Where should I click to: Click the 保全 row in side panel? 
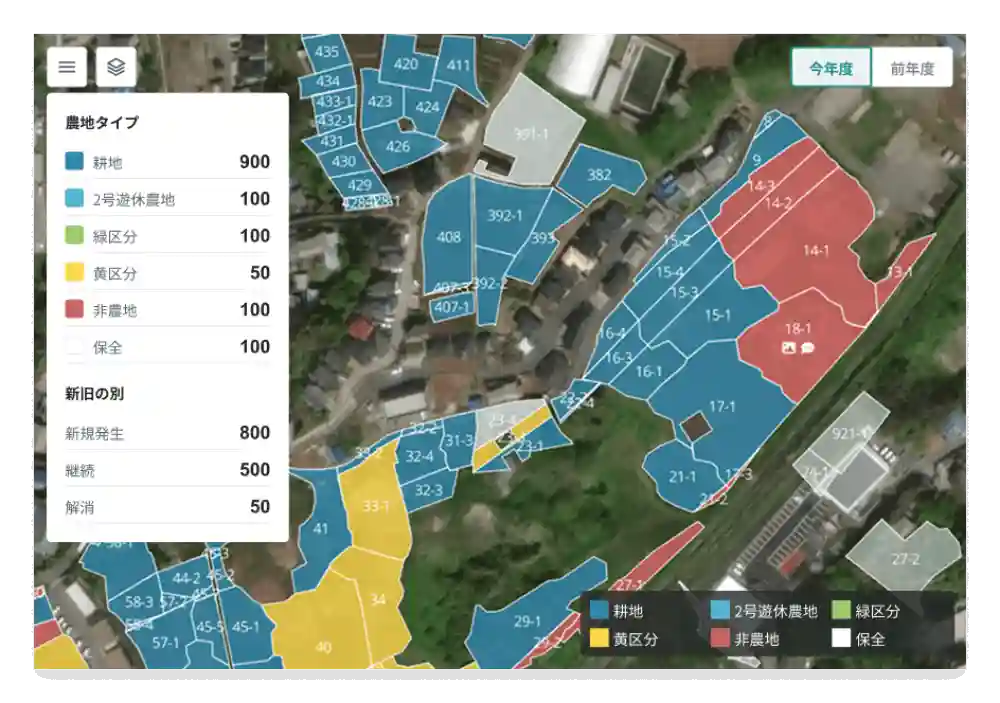point(167,347)
